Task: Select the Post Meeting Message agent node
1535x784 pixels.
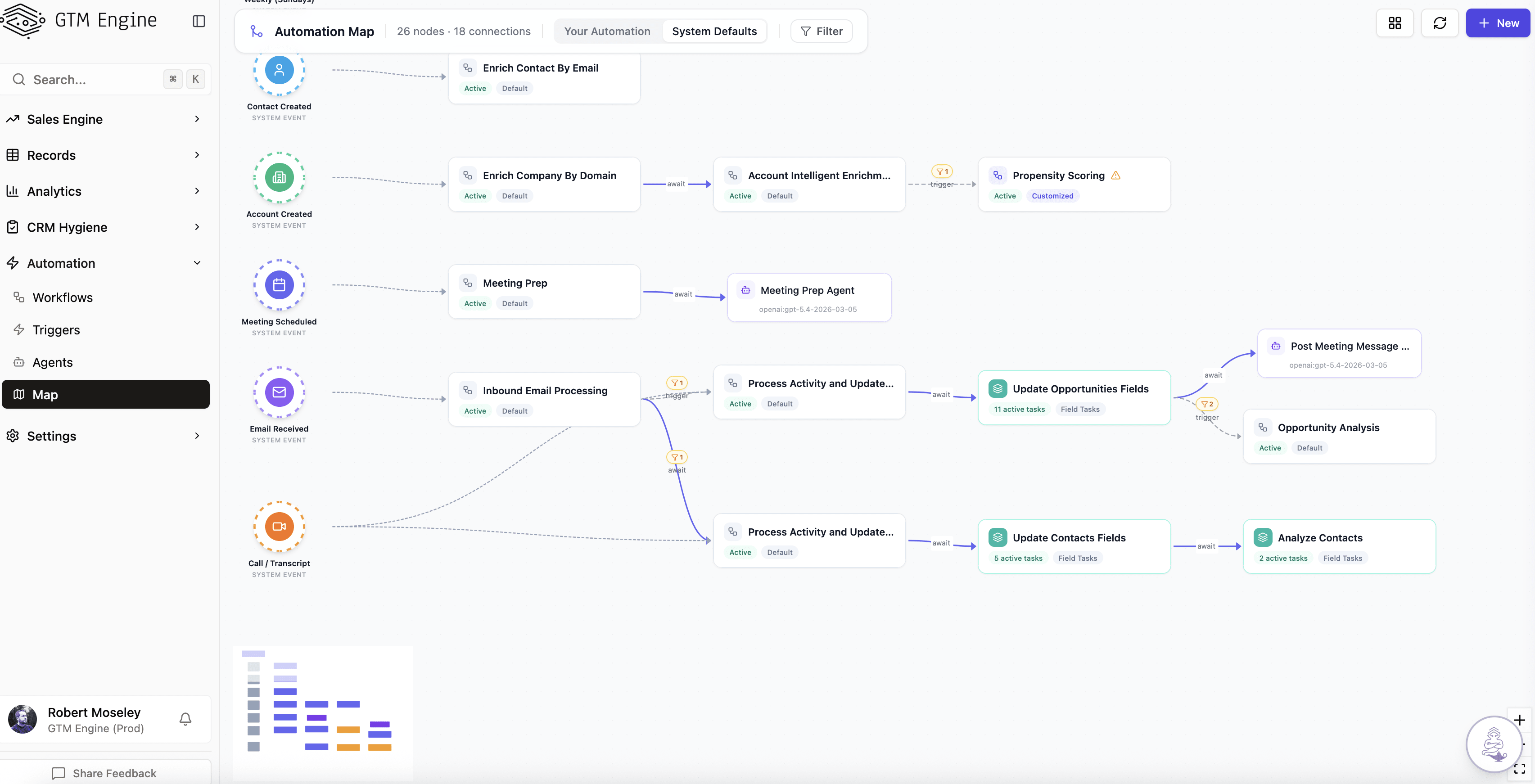Action: point(1339,353)
